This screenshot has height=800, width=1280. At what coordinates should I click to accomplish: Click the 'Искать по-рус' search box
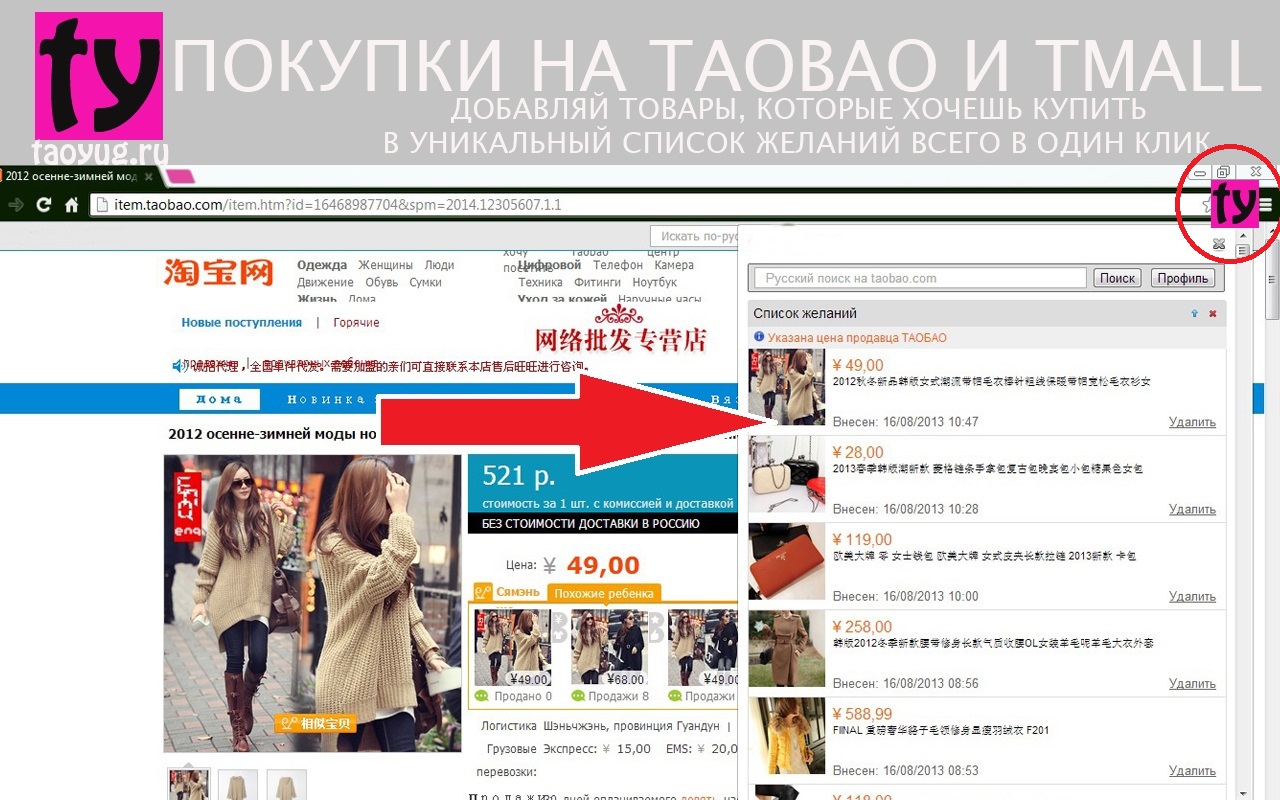694,236
